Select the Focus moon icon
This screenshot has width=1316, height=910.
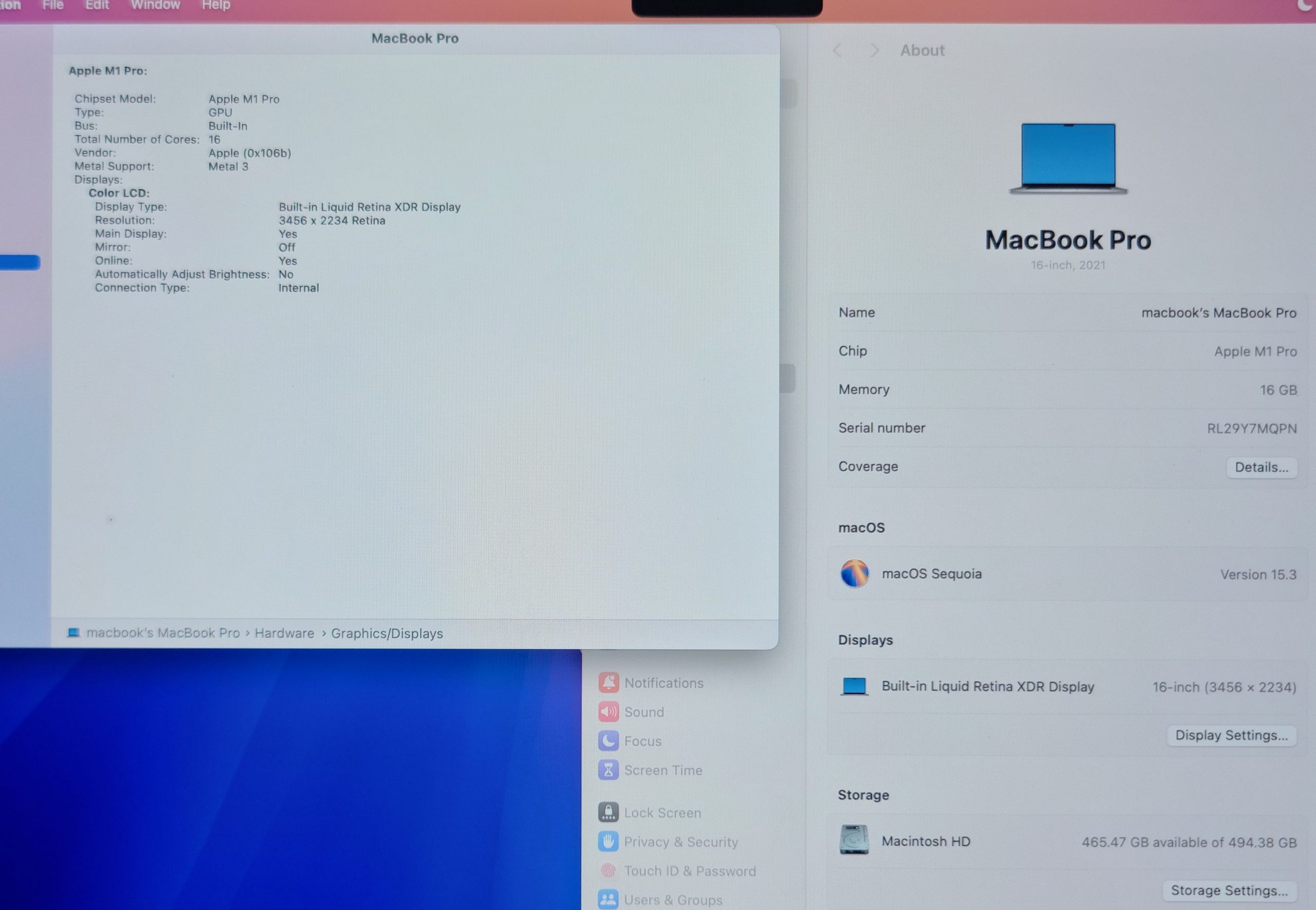coord(608,740)
